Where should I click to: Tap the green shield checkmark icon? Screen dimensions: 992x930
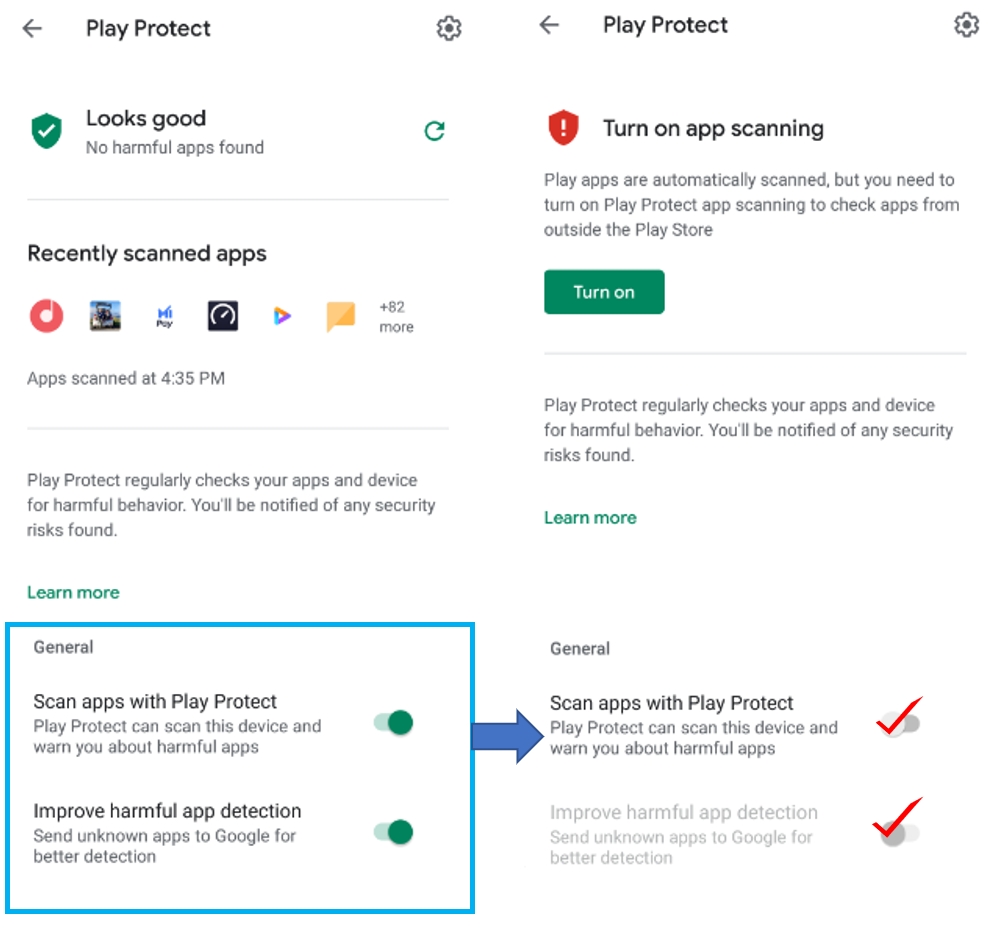tap(46, 131)
